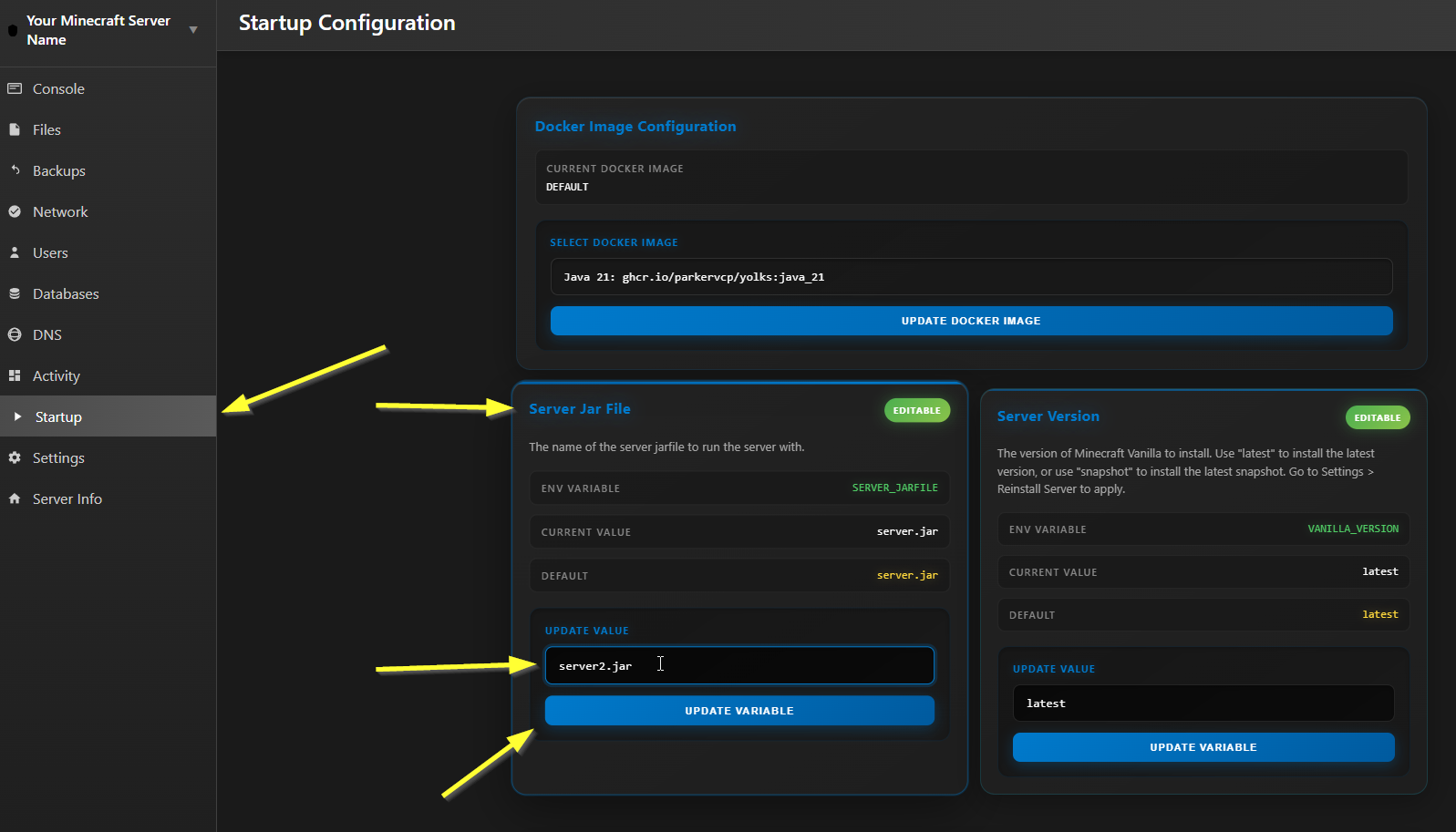This screenshot has width=1456, height=832.
Task: Click the Server Jar File update value field
Action: point(739,665)
